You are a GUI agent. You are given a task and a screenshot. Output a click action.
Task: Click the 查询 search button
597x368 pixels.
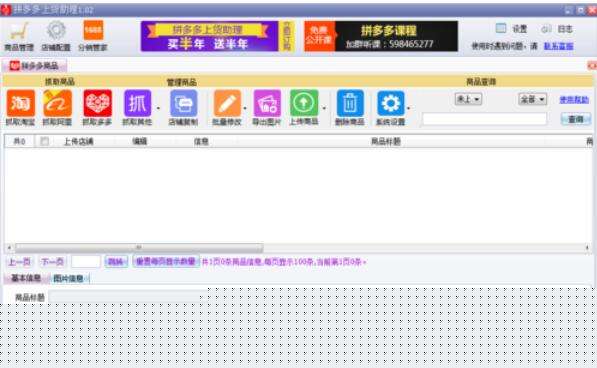[x=576, y=119]
